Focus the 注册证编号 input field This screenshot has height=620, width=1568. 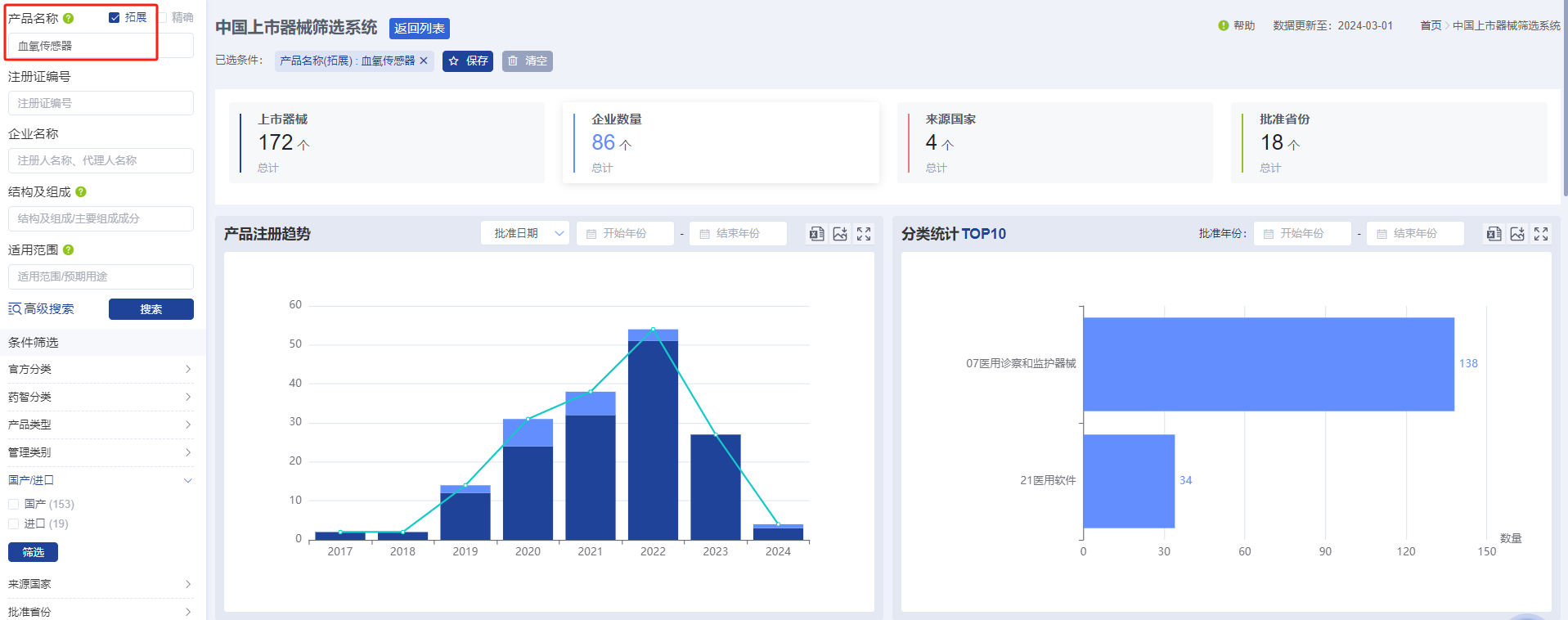click(101, 103)
